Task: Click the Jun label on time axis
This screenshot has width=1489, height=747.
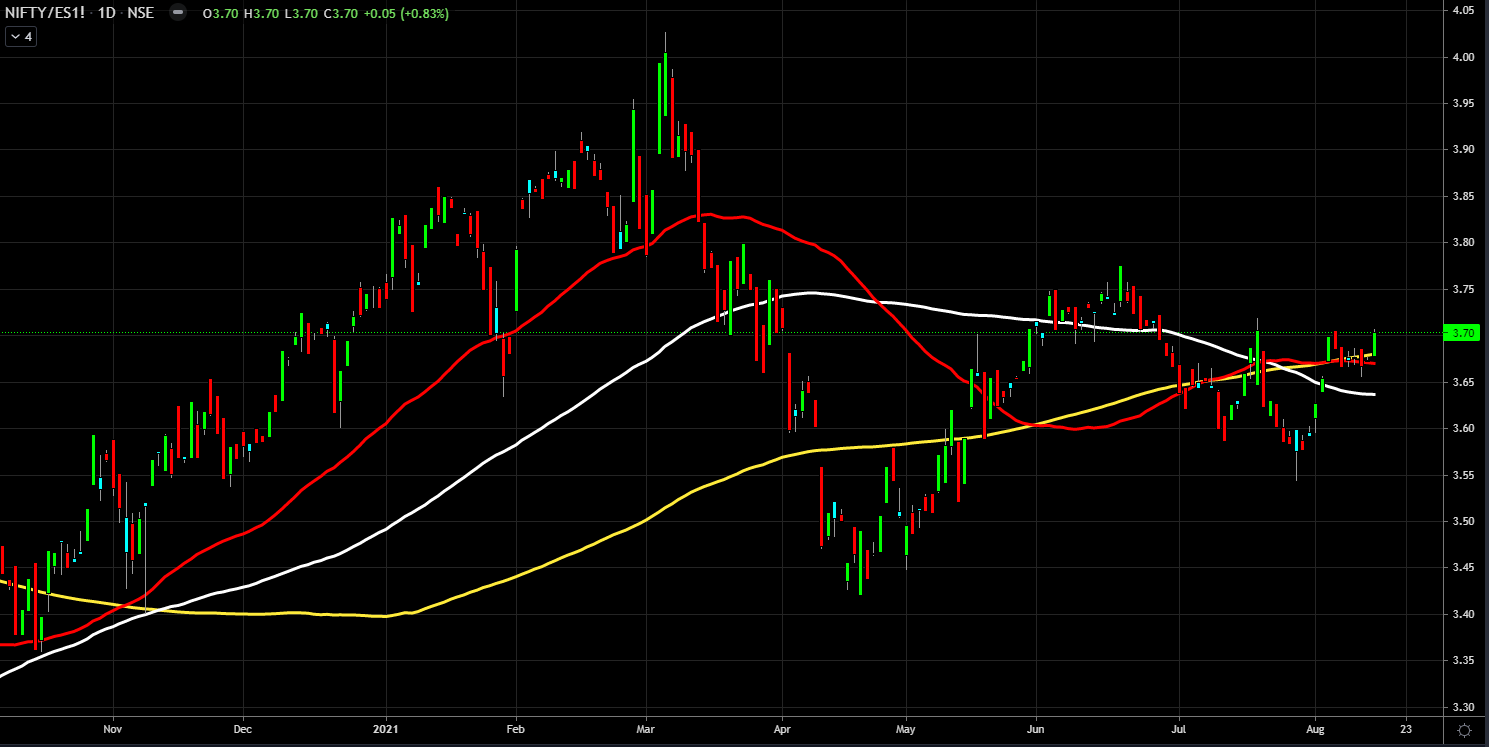Action: coord(1036,730)
